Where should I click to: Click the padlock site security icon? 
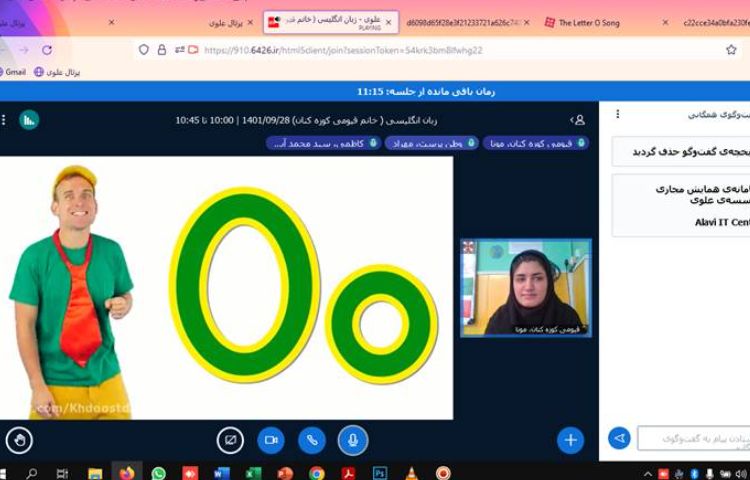(162, 50)
